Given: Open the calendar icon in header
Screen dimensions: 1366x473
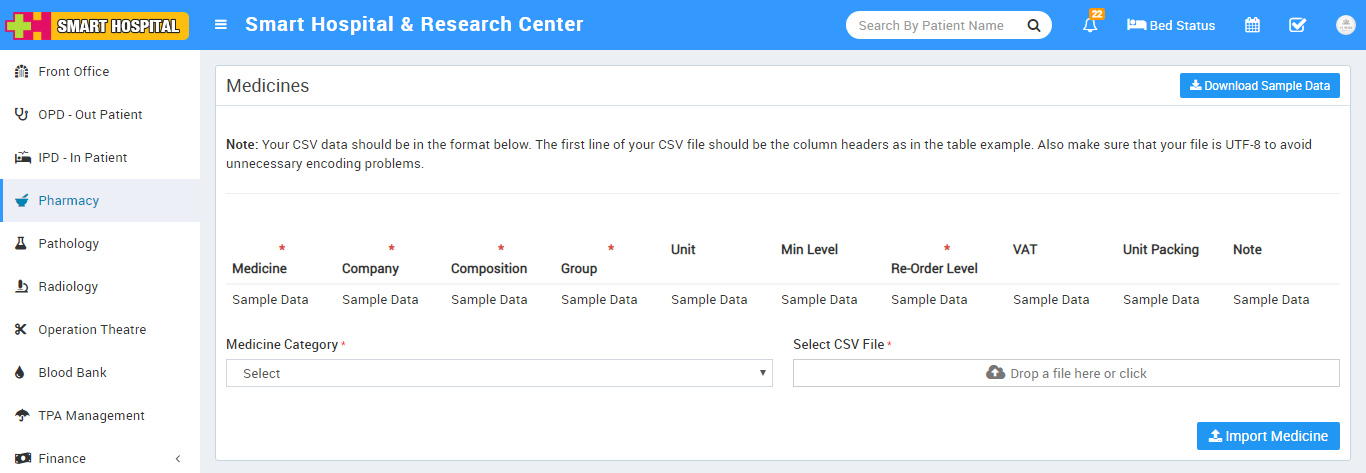Looking at the screenshot, I should (x=1252, y=25).
